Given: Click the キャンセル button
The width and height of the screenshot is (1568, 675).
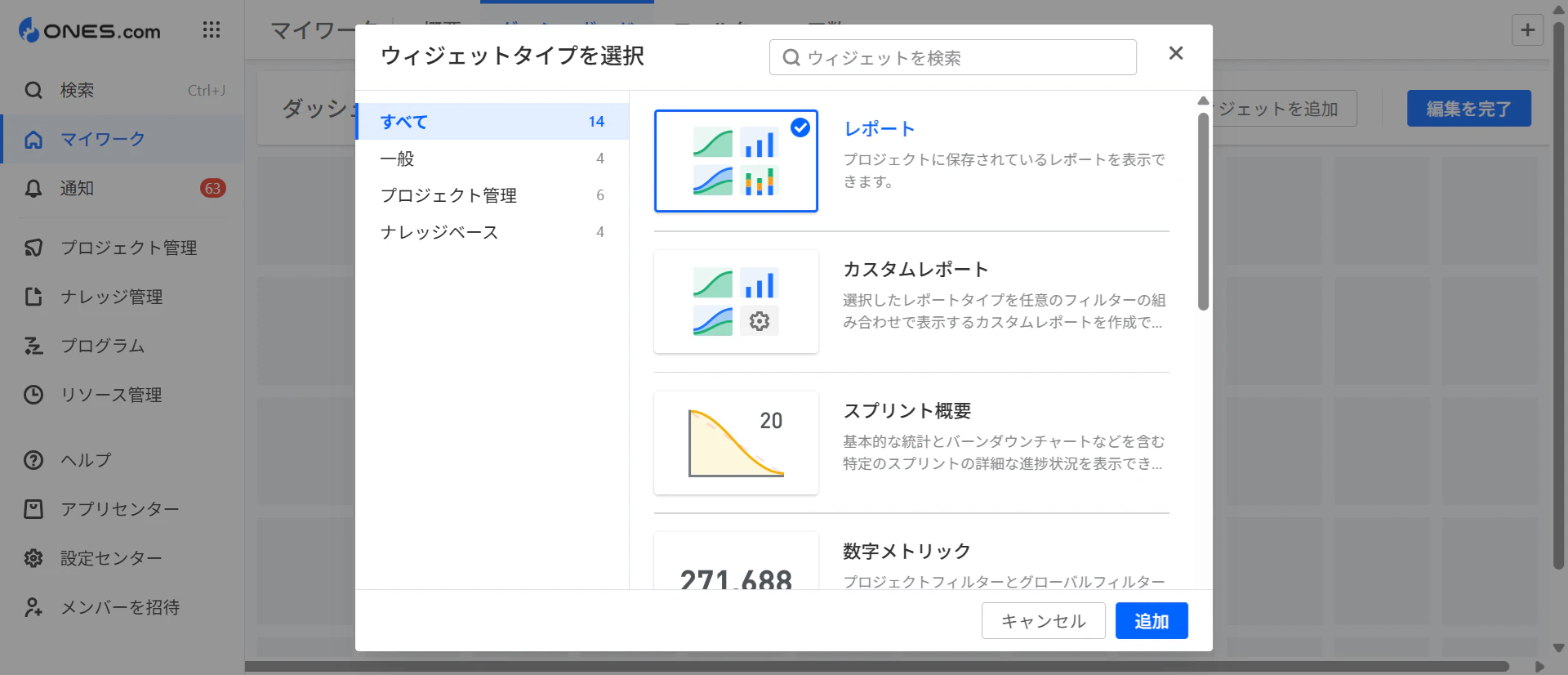Looking at the screenshot, I should (1043, 621).
